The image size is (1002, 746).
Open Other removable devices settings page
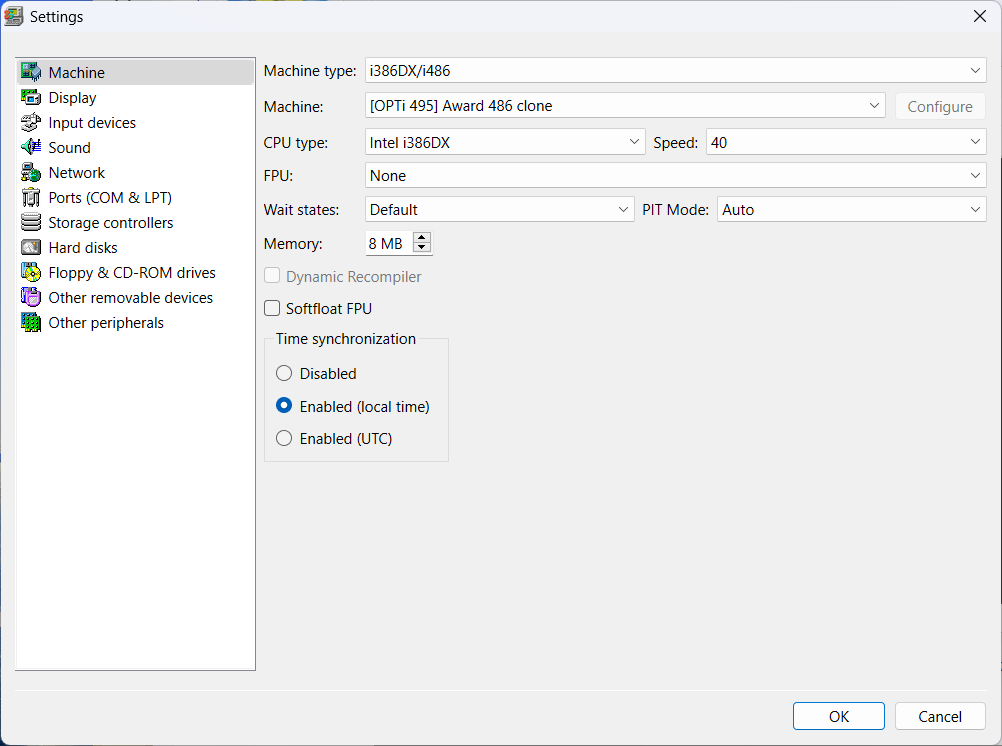click(x=130, y=298)
